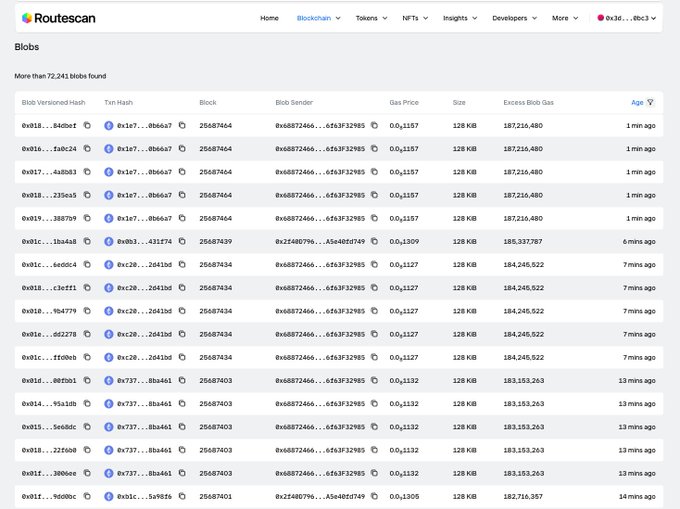
Task: Copy txn hash in 0x01c...6eddc4 row
Action: [x=182, y=264]
